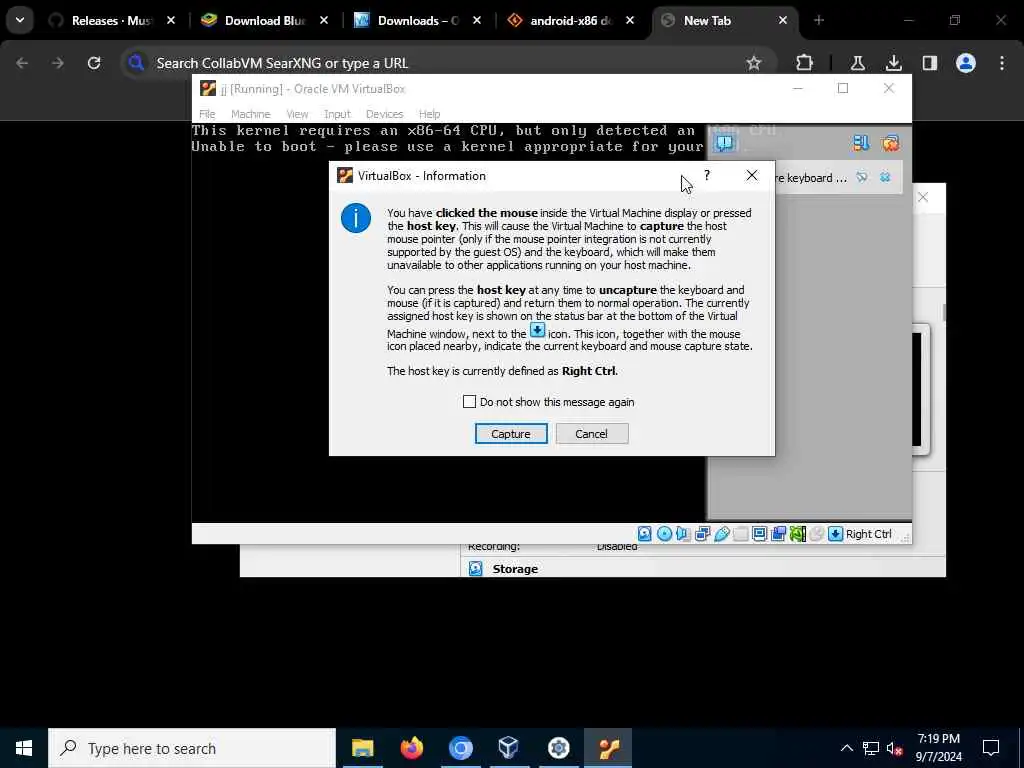Screen dimensions: 1024x768
Task: Click the network status bar icon
Action: 703,534
